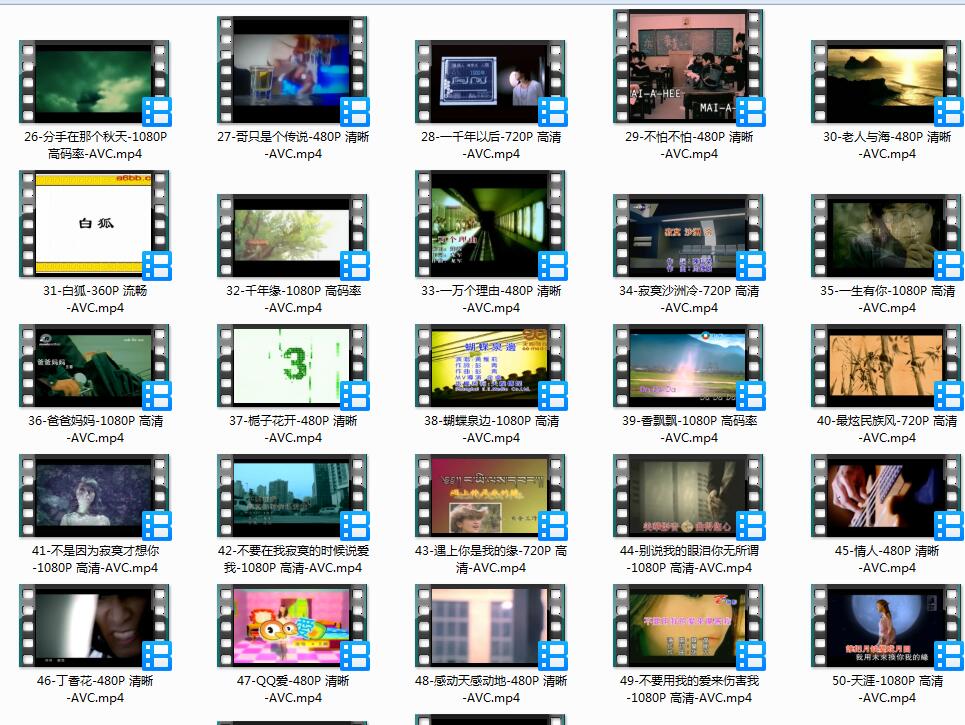This screenshot has height=725, width=965.
Task: Click the filename "49-不要用我的爱来伤害我-1080P 高清-AVC.mp4"
Action: (x=689, y=689)
